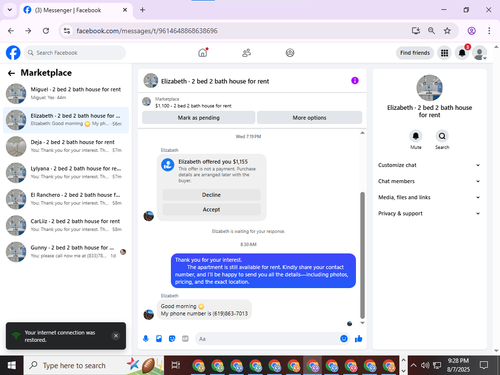Viewport: 500px width, 375px height.
Task: Show hidden system tray icons
Action: (413, 365)
